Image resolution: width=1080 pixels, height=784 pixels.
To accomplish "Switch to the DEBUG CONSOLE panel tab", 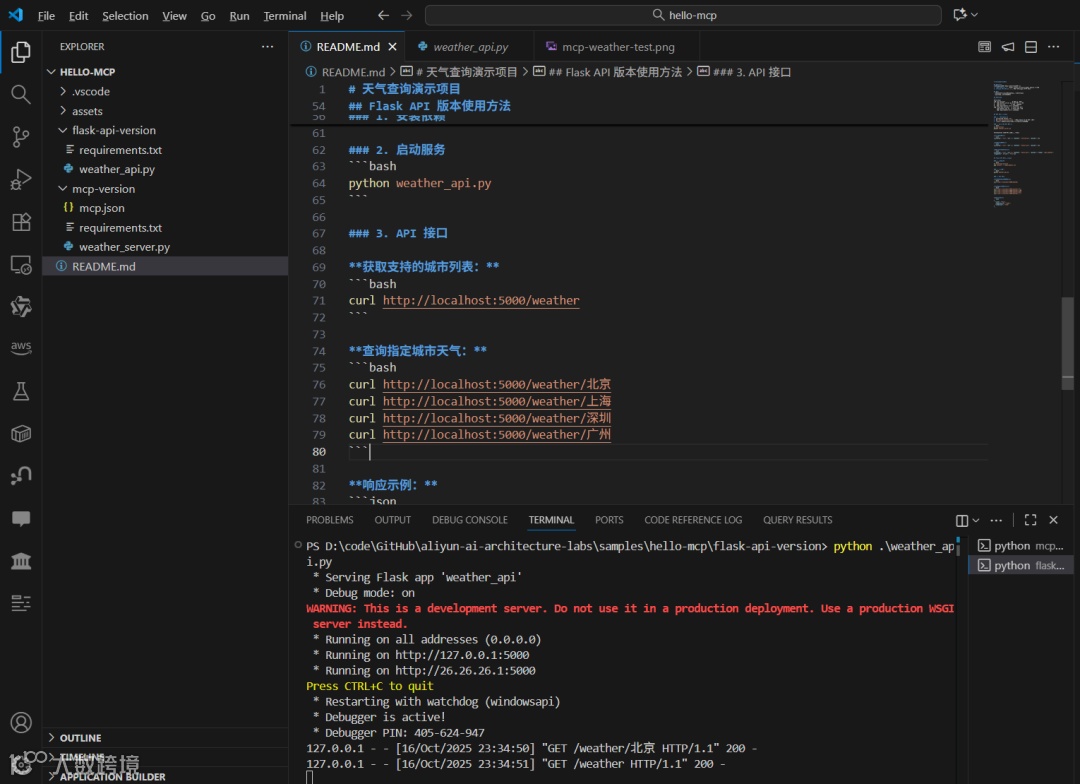I will 469,520.
